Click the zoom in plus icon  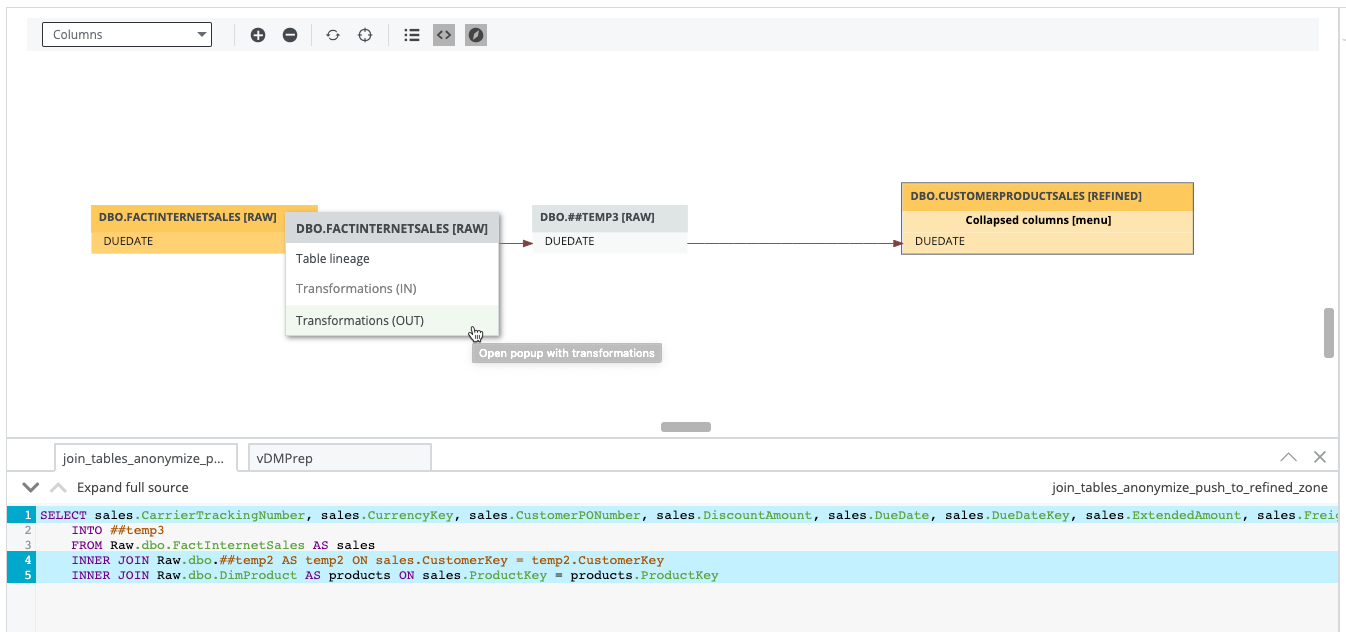[x=258, y=35]
